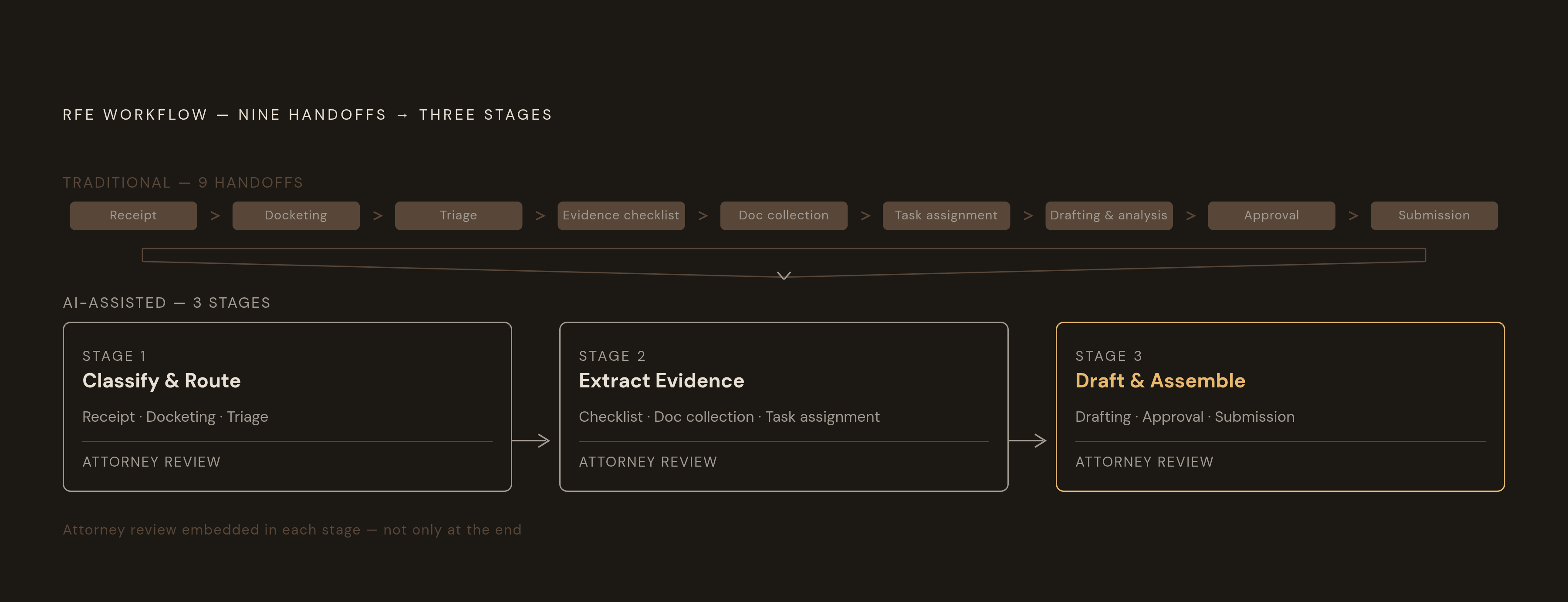Click the 'Classify & Route' heading
The image size is (1568, 602).
161,381
